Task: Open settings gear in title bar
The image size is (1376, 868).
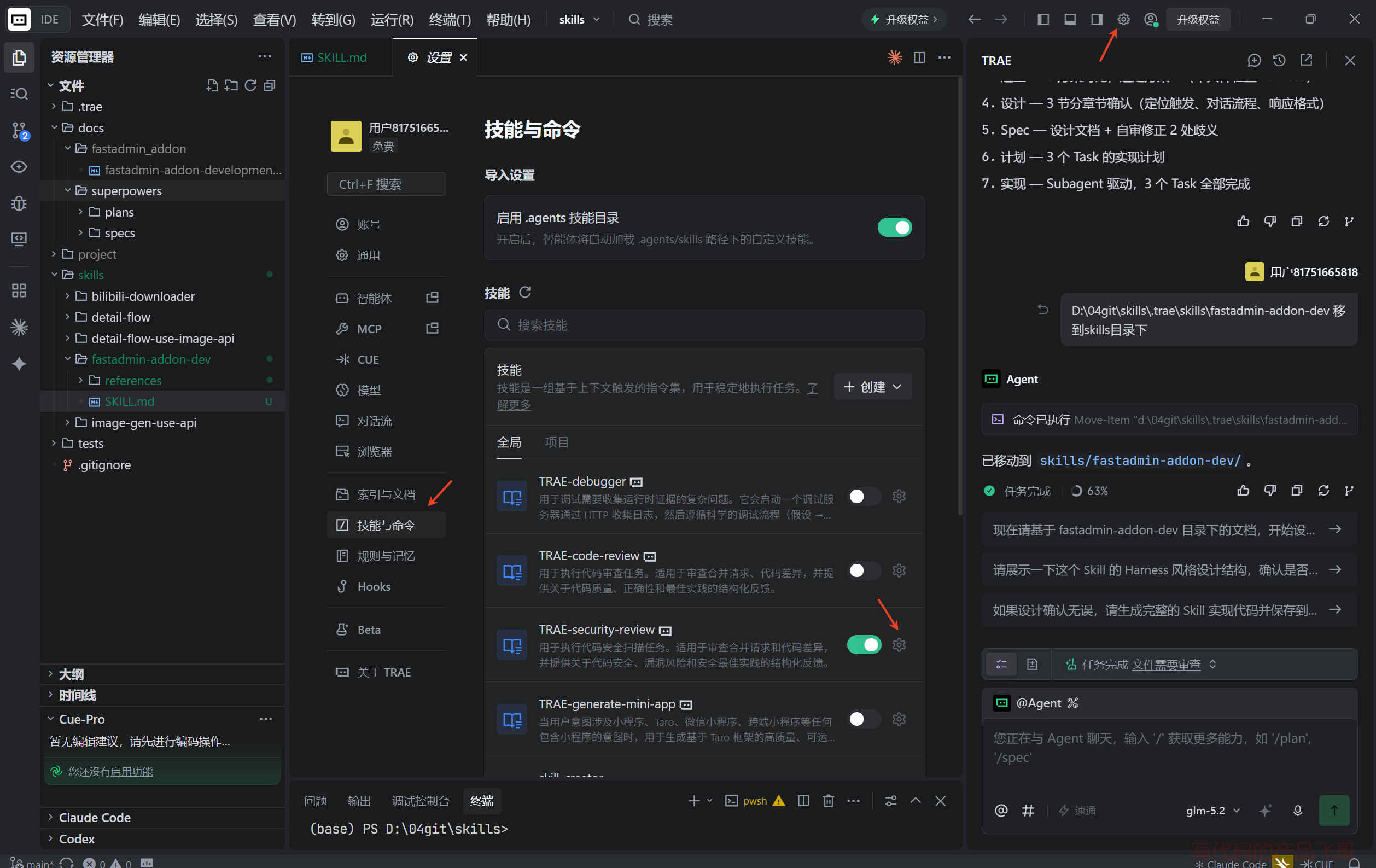Action: (x=1123, y=20)
